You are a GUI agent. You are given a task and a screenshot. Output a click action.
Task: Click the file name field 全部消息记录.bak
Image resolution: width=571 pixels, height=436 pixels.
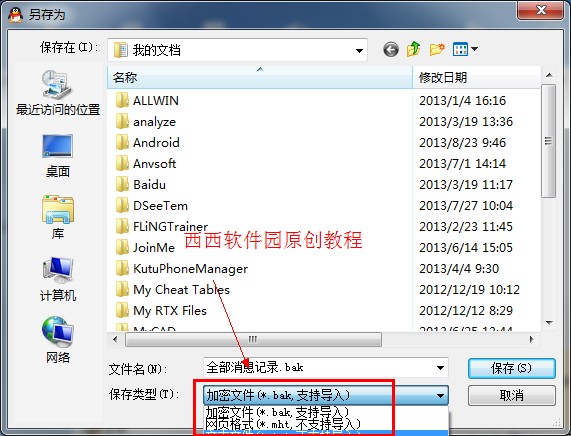pos(319,368)
